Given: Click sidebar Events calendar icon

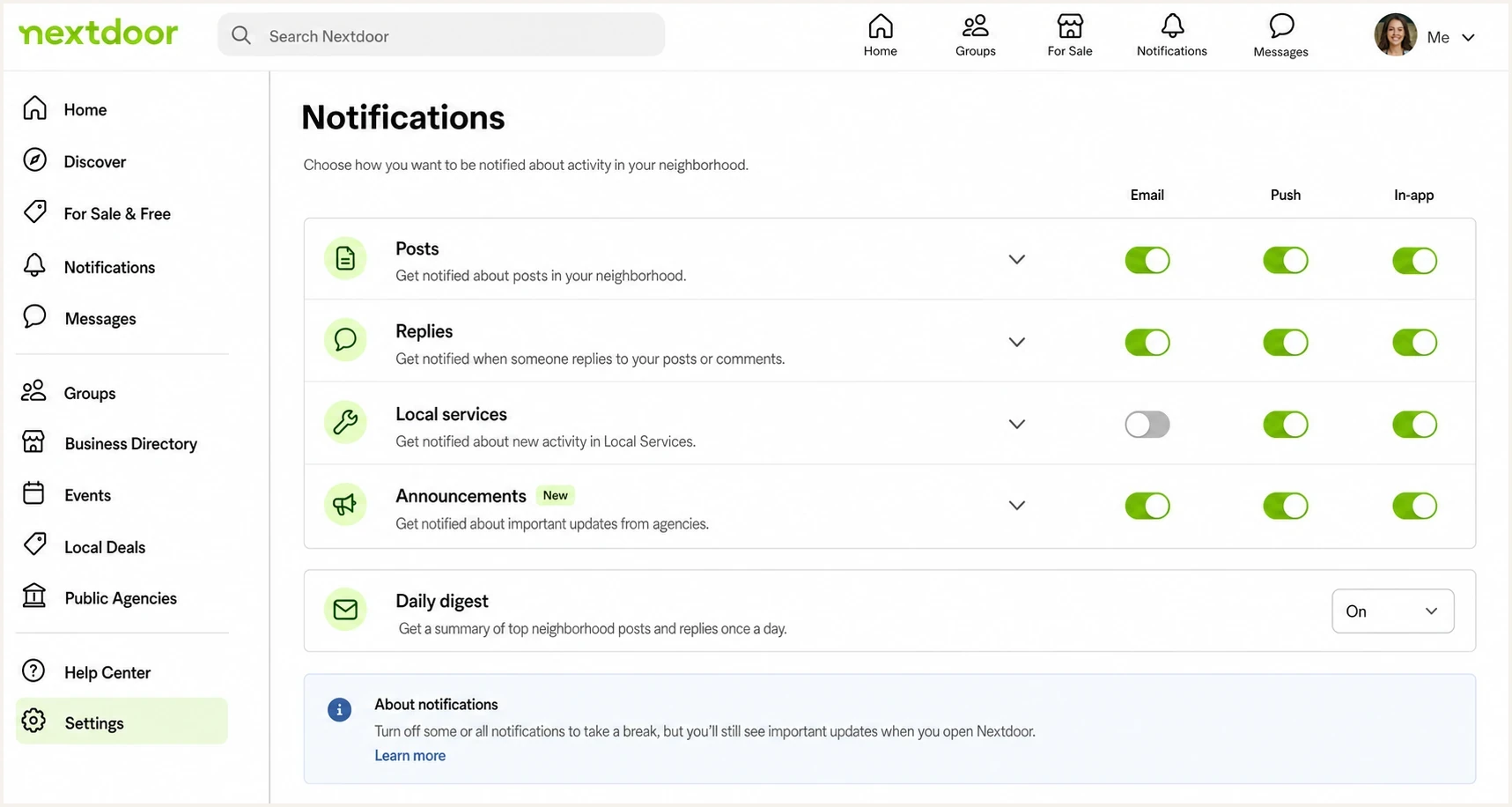Looking at the screenshot, I should click(33, 493).
